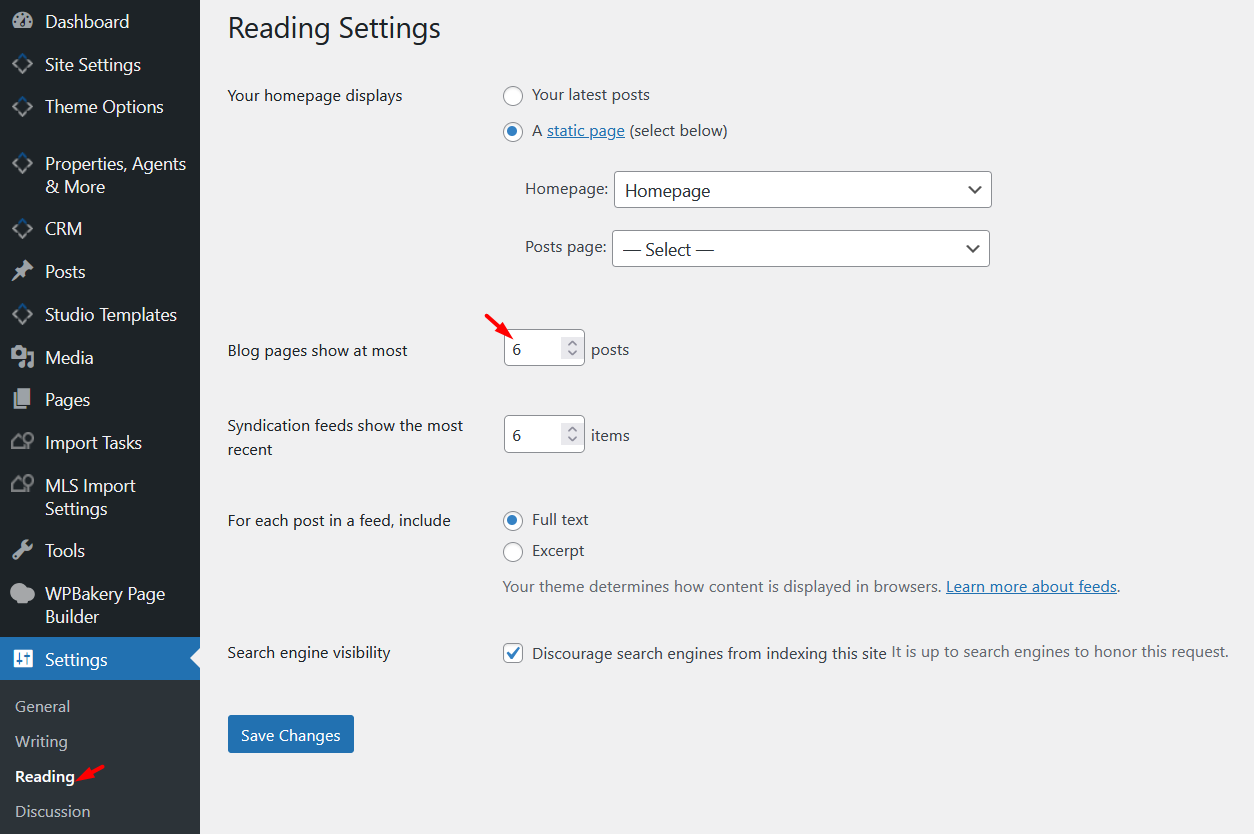This screenshot has height=834, width=1254.
Task: Expand the Posts page select dropdown
Action: [800, 249]
